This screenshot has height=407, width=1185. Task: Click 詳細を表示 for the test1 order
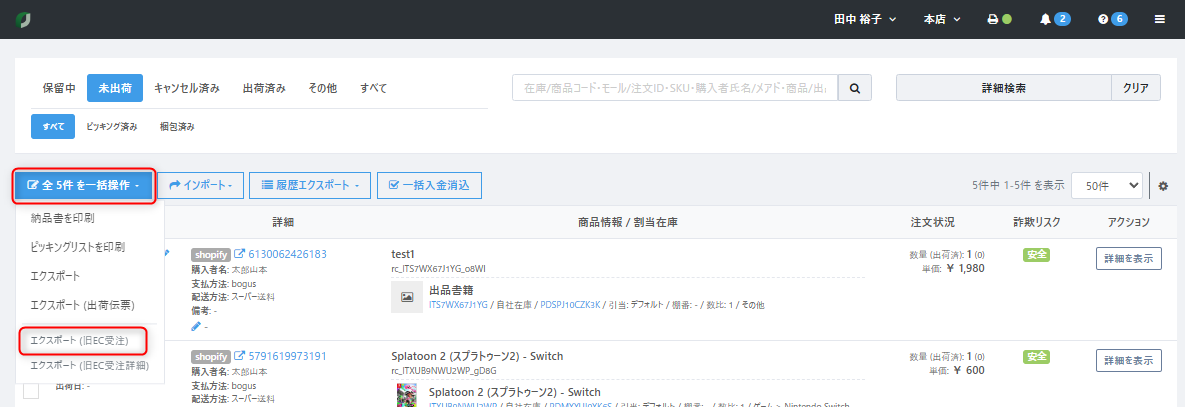[1128, 258]
